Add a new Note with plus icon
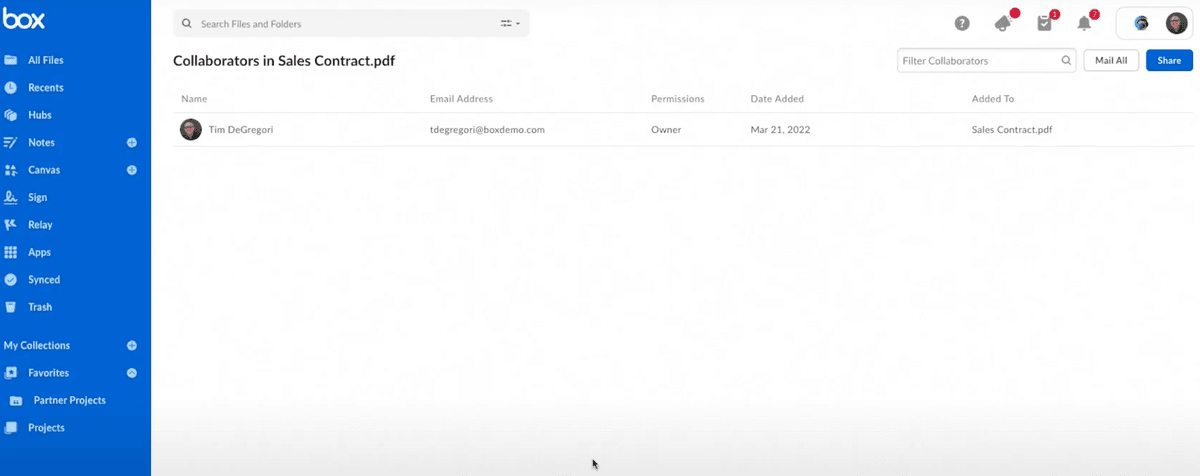The height and width of the screenshot is (476, 1200). pos(132,143)
